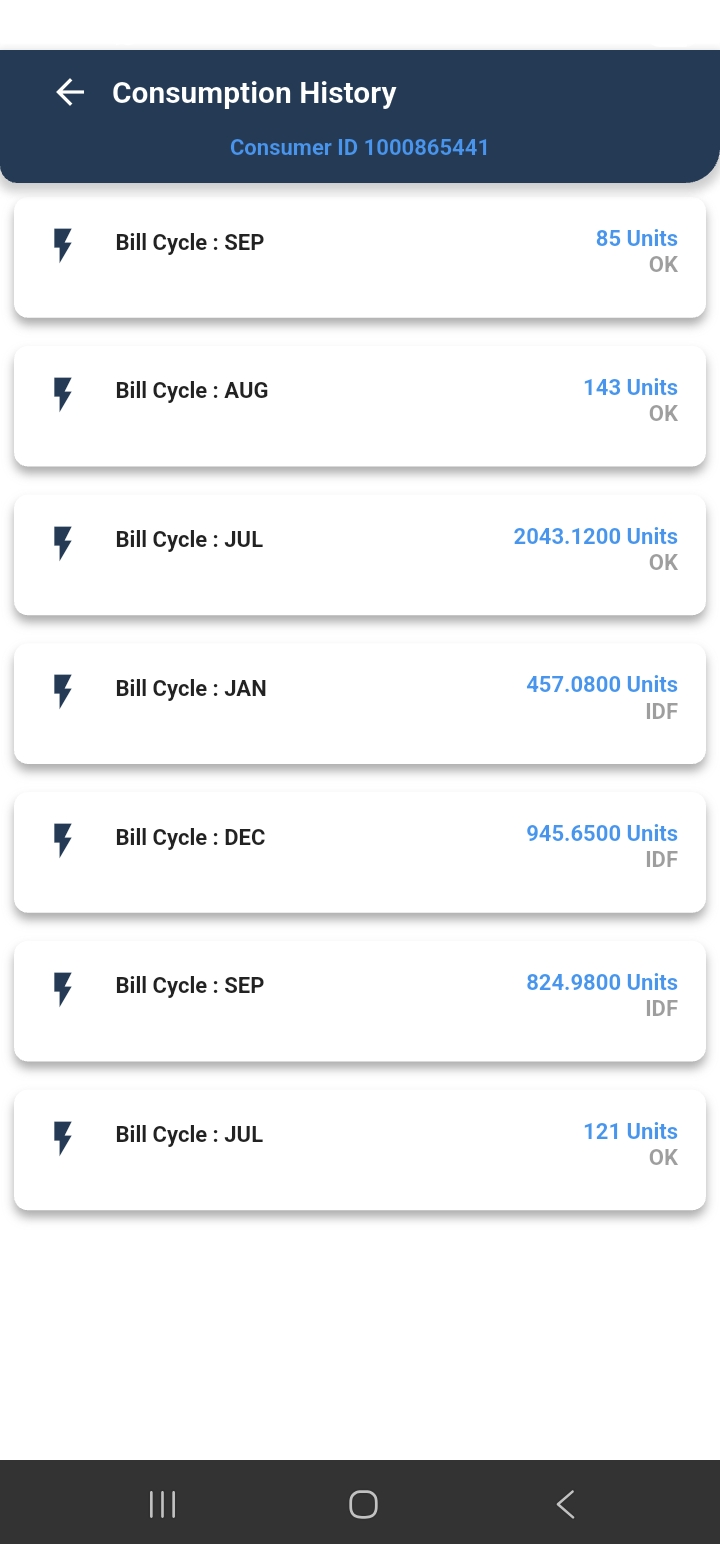The height and width of the screenshot is (1544, 720).
Task: Tap lightning icon beside Bill Cycle DEC
Action: point(63,839)
